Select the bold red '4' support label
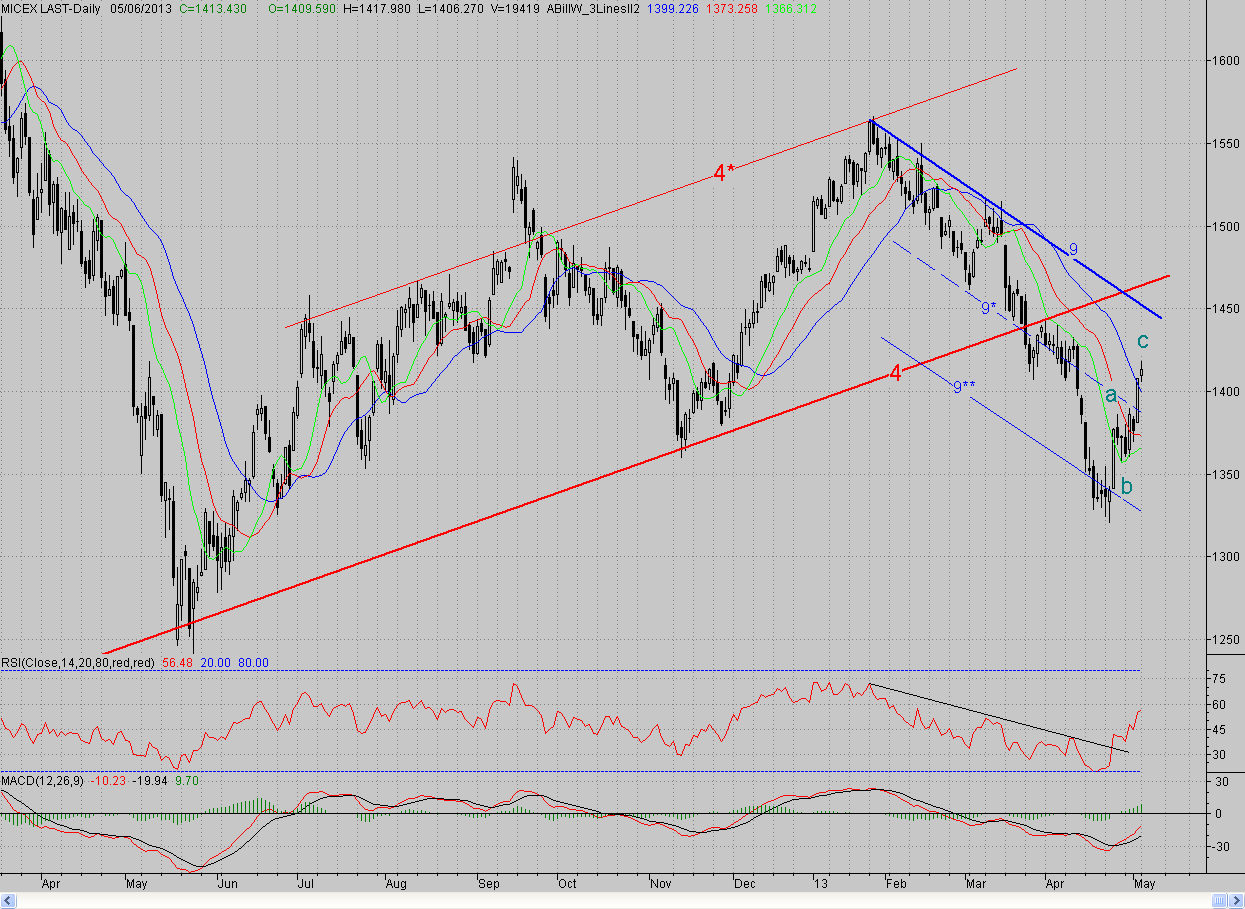The height and width of the screenshot is (909, 1245). click(x=895, y=373)
